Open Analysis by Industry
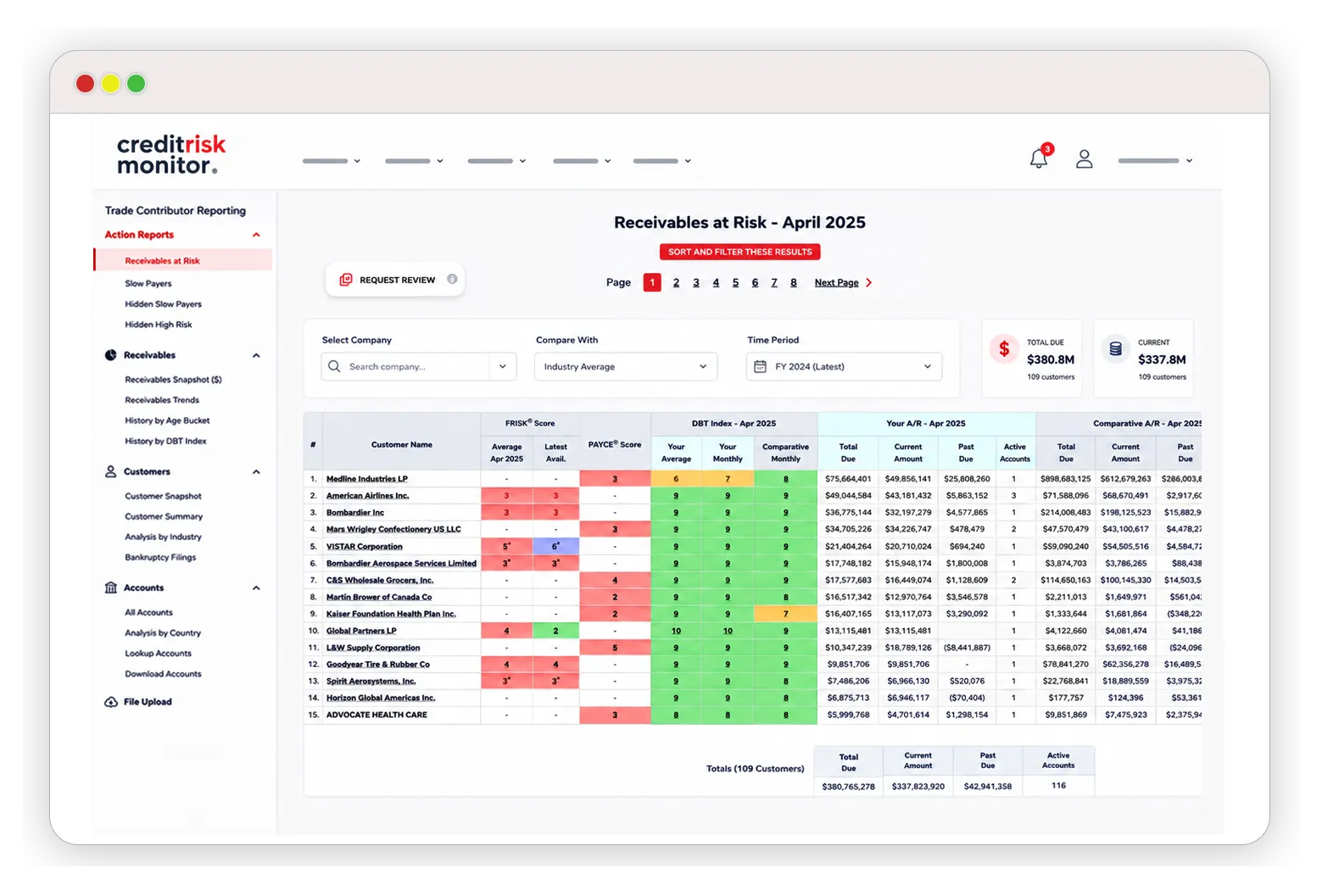The image size is (1322, 896). (163, 537)
